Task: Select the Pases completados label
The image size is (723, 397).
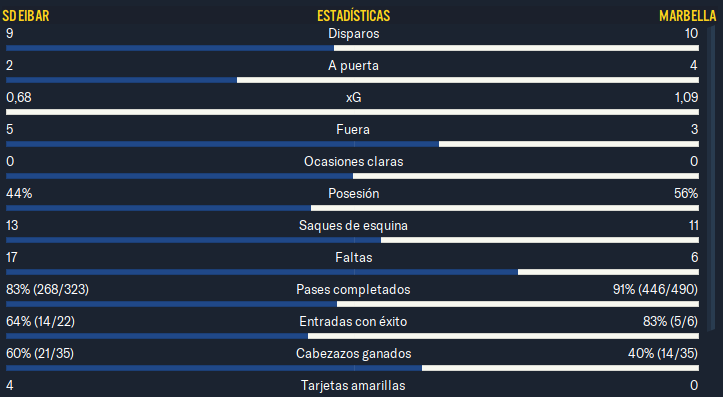Action: point(353,290)
